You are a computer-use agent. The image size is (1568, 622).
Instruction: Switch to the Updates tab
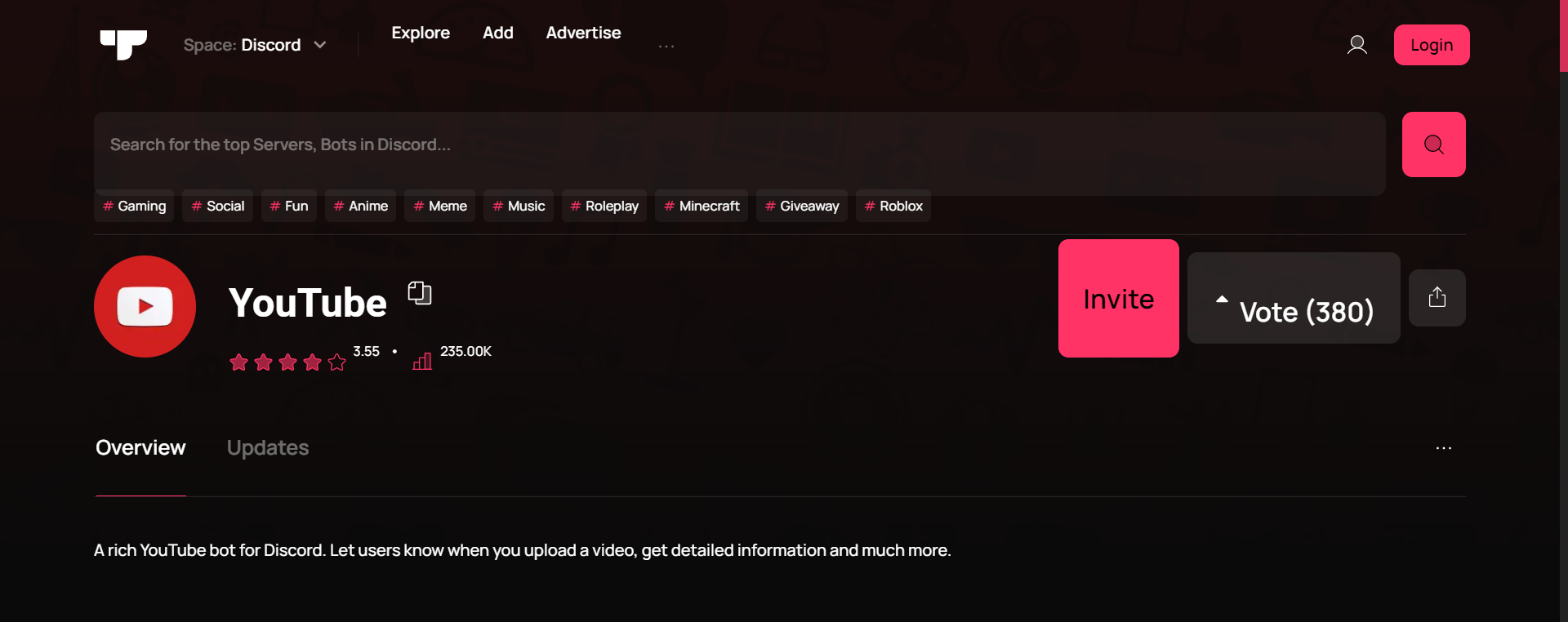[x=268, y=447]
